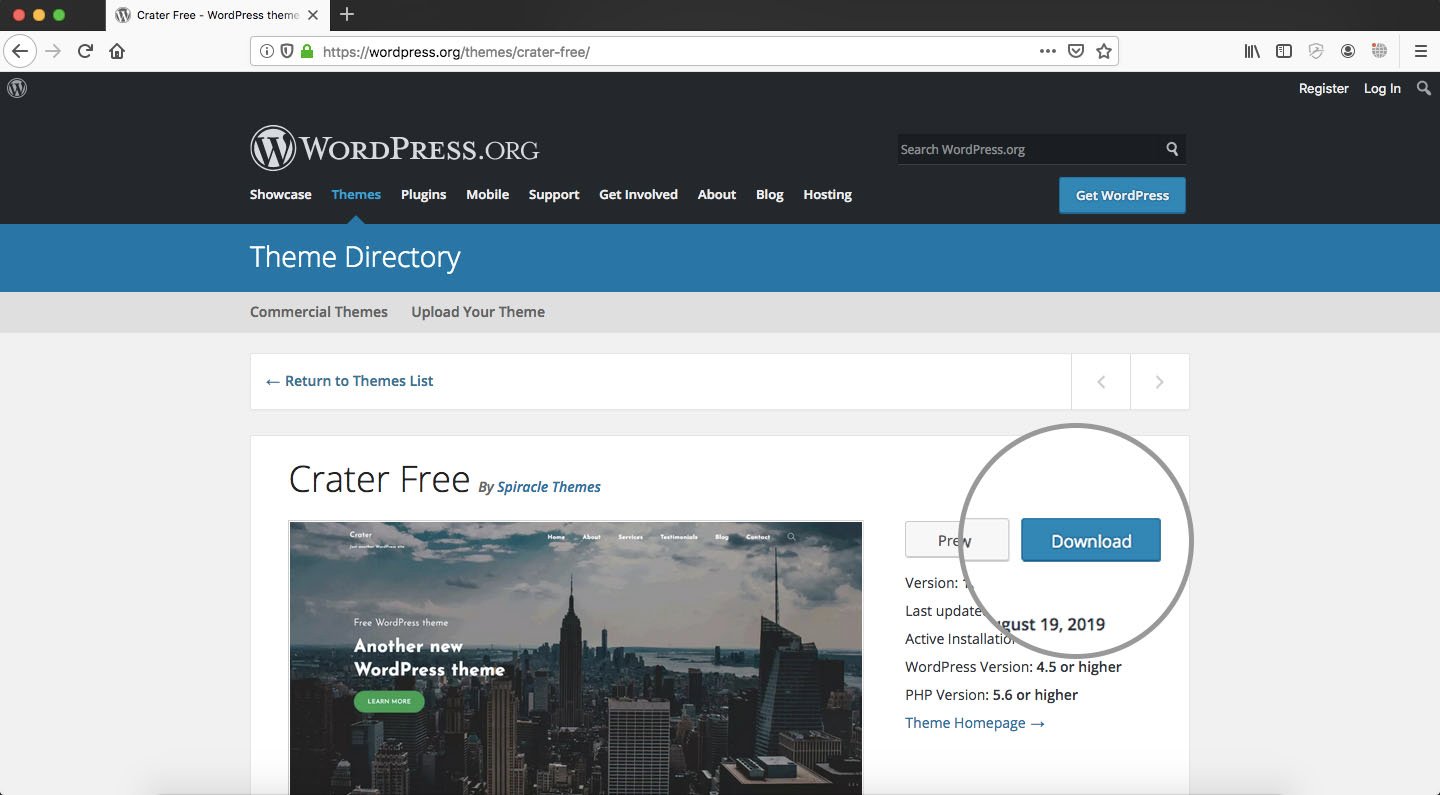The height and width of the screenshot is (795, 1440).
Task: Open Blog in the navigation
Action: click(x=770, y=194)
